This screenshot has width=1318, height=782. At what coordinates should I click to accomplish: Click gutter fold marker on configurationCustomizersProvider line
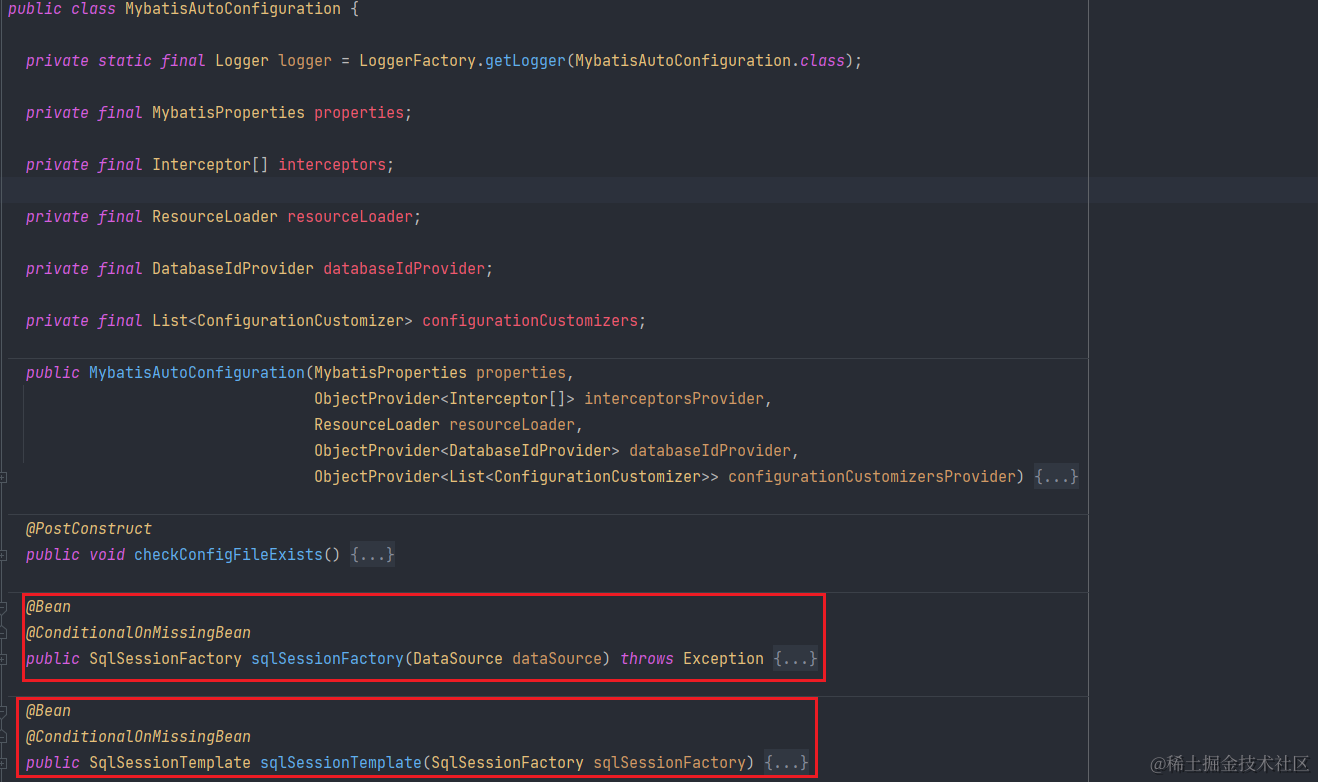pos(4,477)
